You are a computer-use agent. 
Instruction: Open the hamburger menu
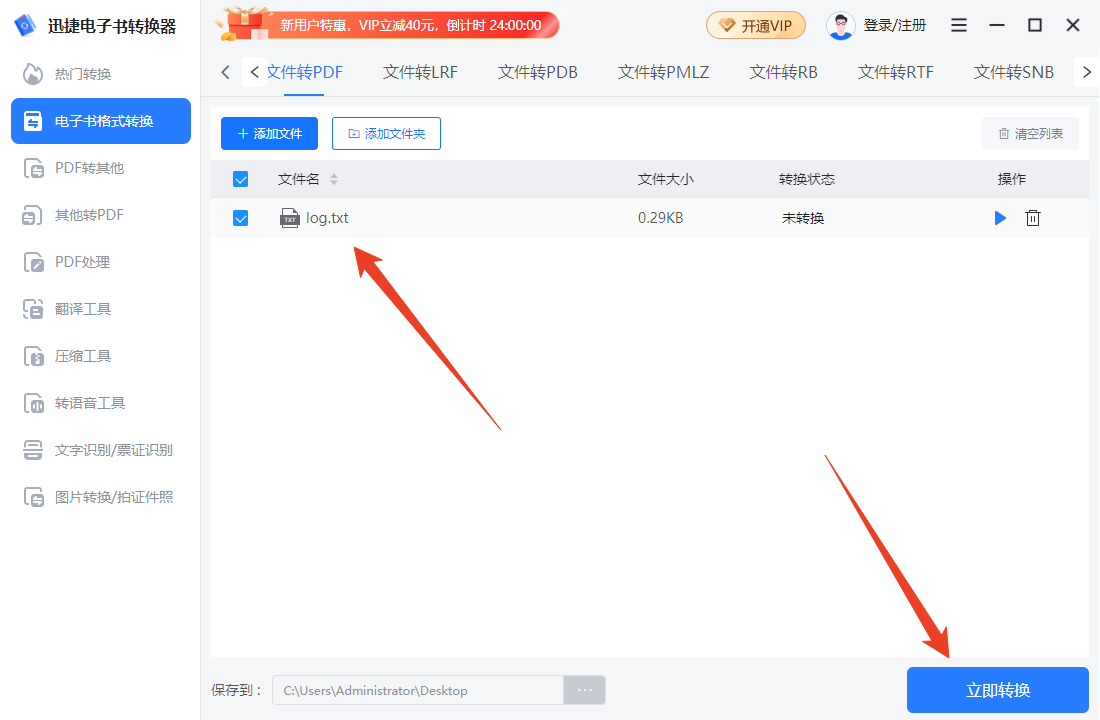tap(959, 25)
